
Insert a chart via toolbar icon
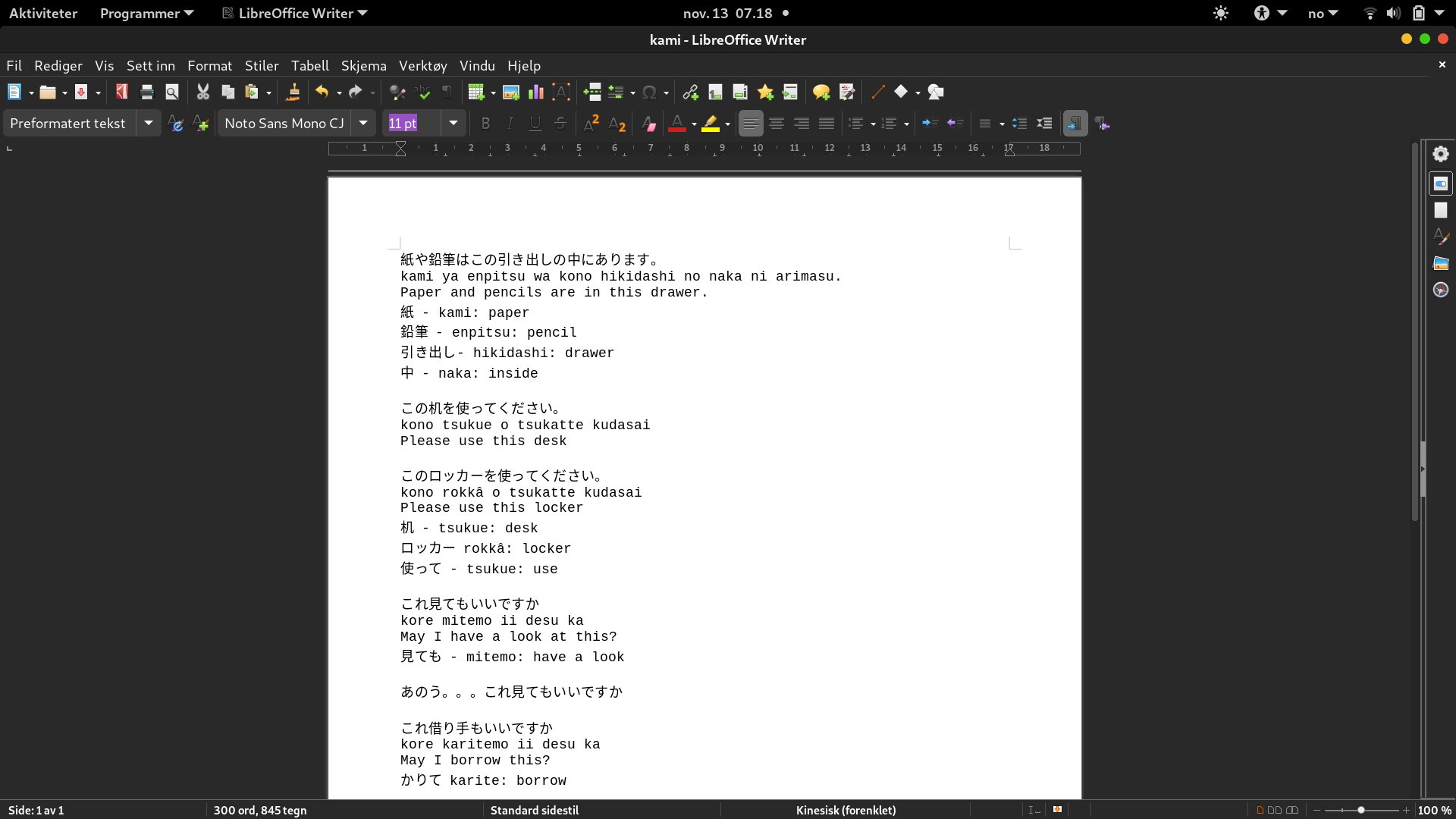pos(536,93)
